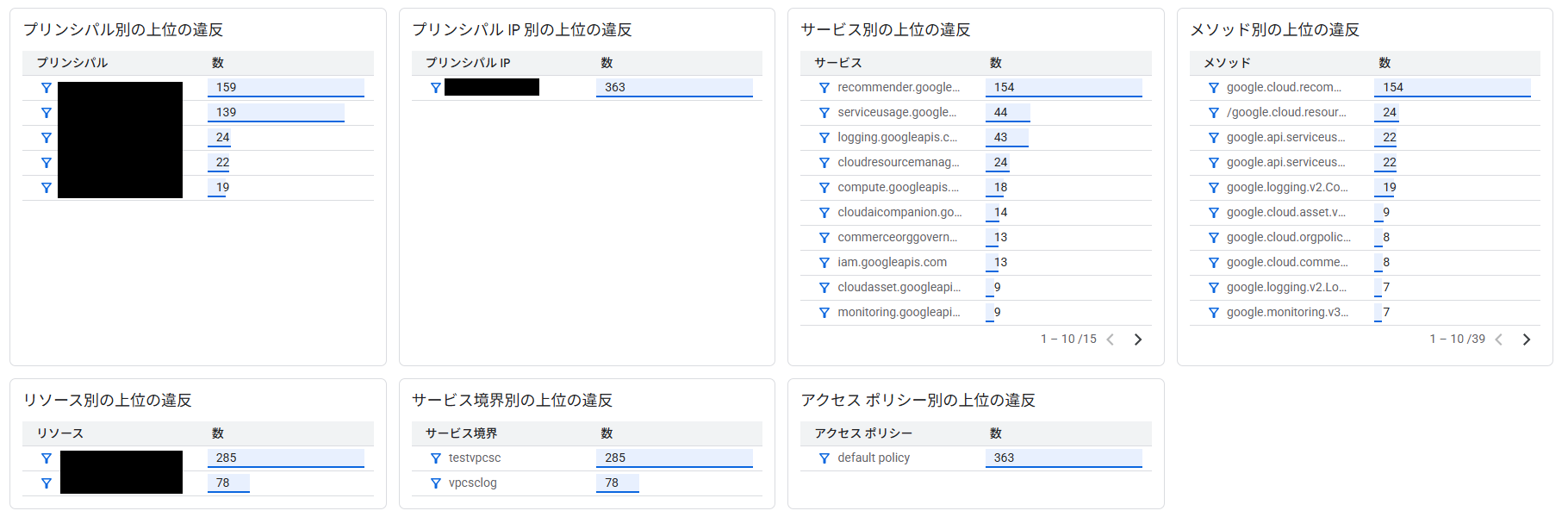Click the プリンシパル別の上位の違反 card title
This screenshot has height=517, width=1568.
(123, 29)
